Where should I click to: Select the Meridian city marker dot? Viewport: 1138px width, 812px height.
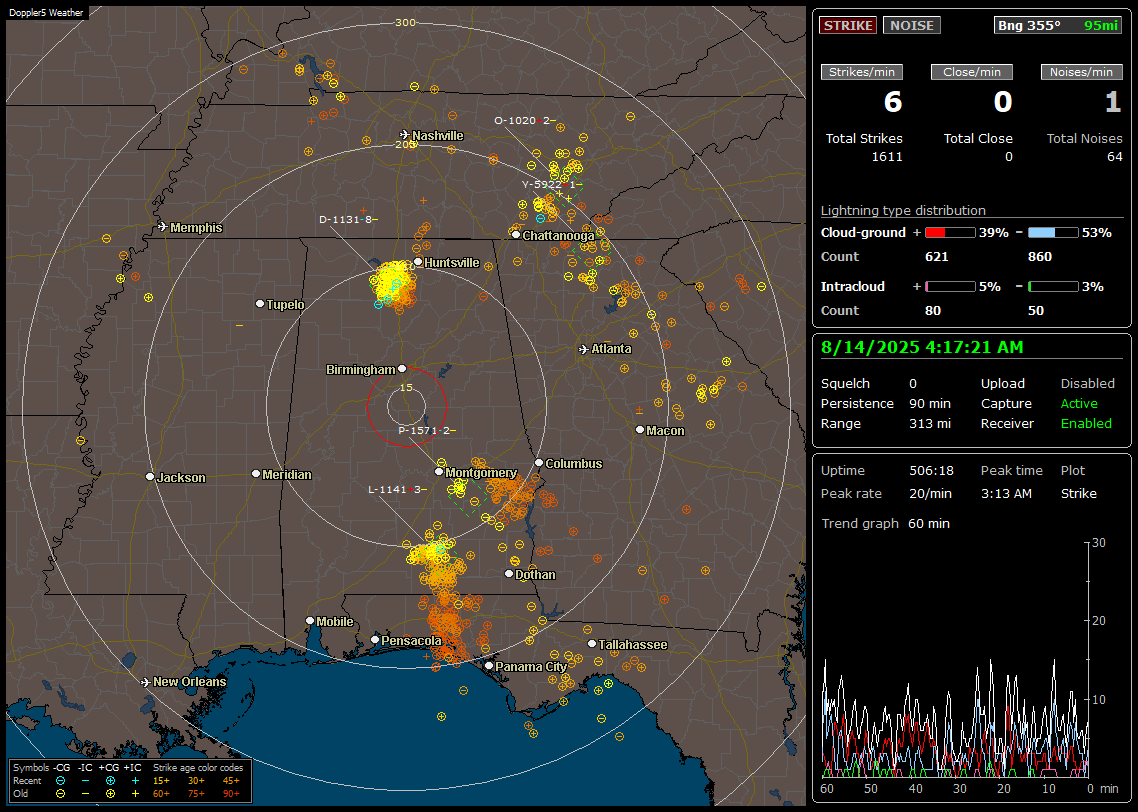[x=255, y=474]
